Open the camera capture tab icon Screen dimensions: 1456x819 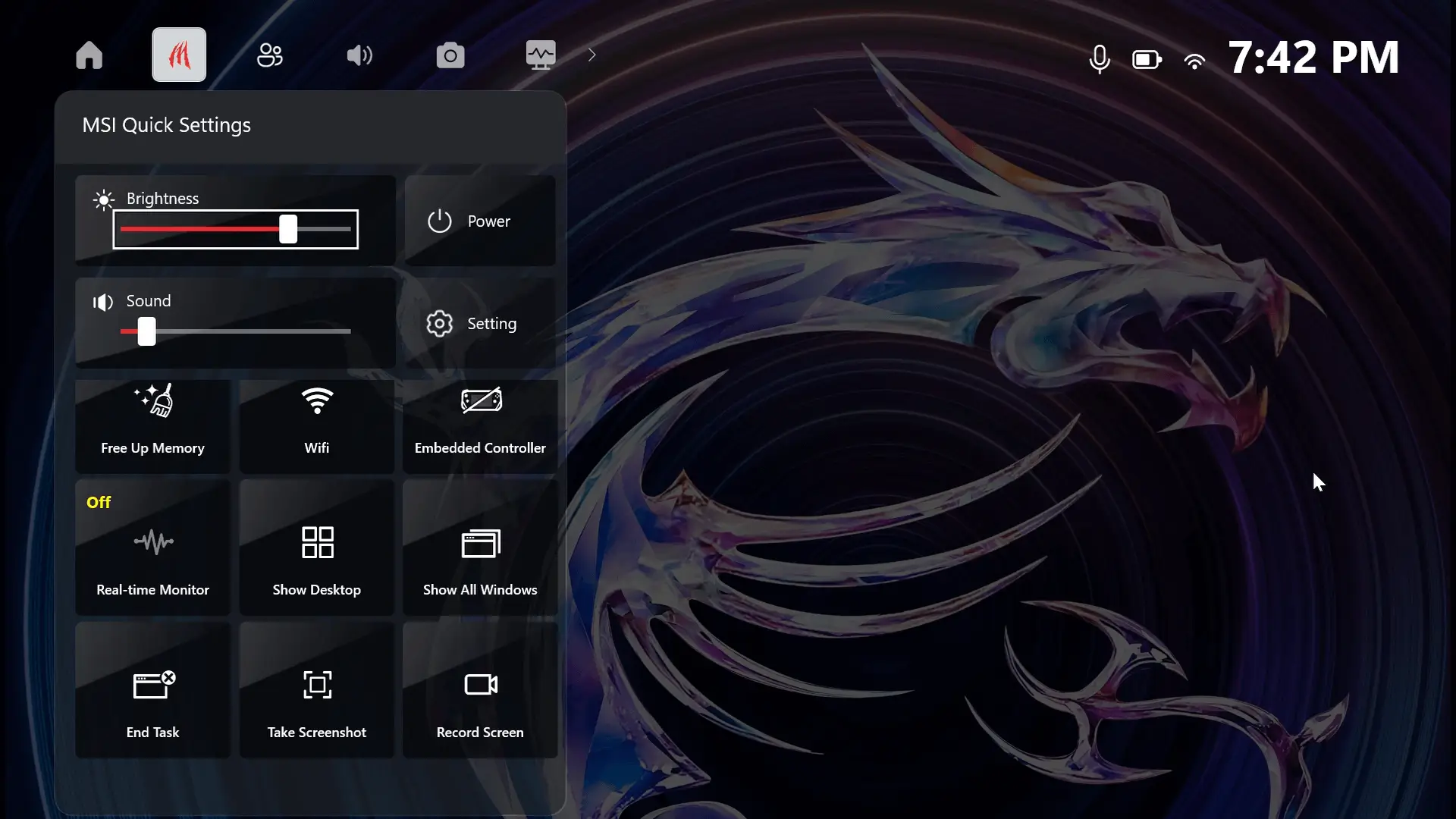450,55
